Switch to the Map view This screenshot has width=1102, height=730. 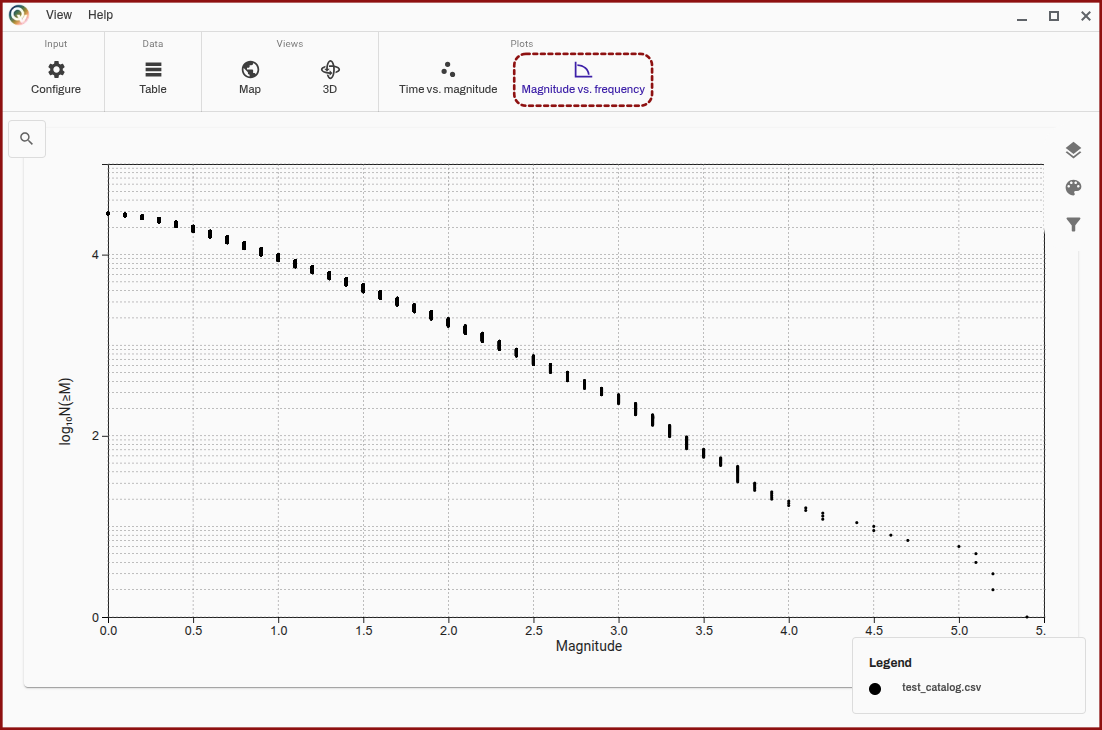(249, 77)
